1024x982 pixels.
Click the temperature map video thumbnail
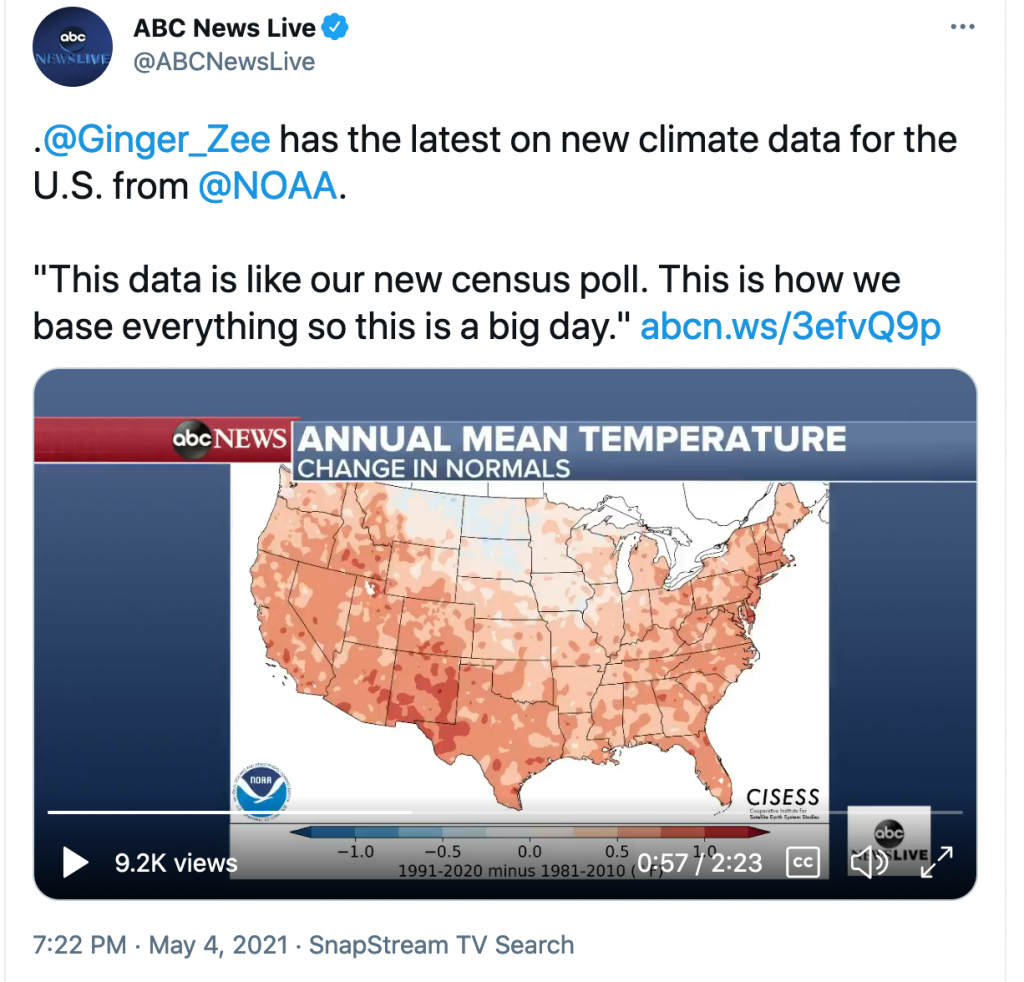click(x=505, y=633)
